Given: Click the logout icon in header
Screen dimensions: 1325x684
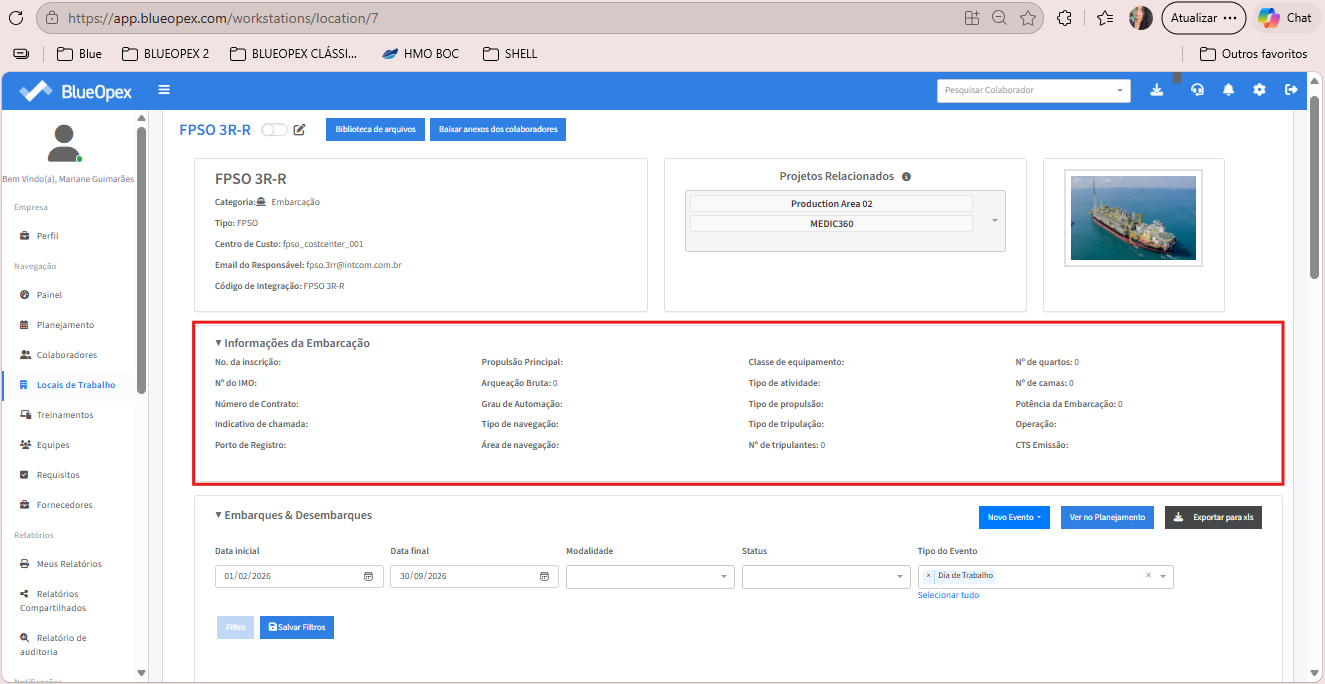Looking at the screenshot, I should pos(1291,90).
